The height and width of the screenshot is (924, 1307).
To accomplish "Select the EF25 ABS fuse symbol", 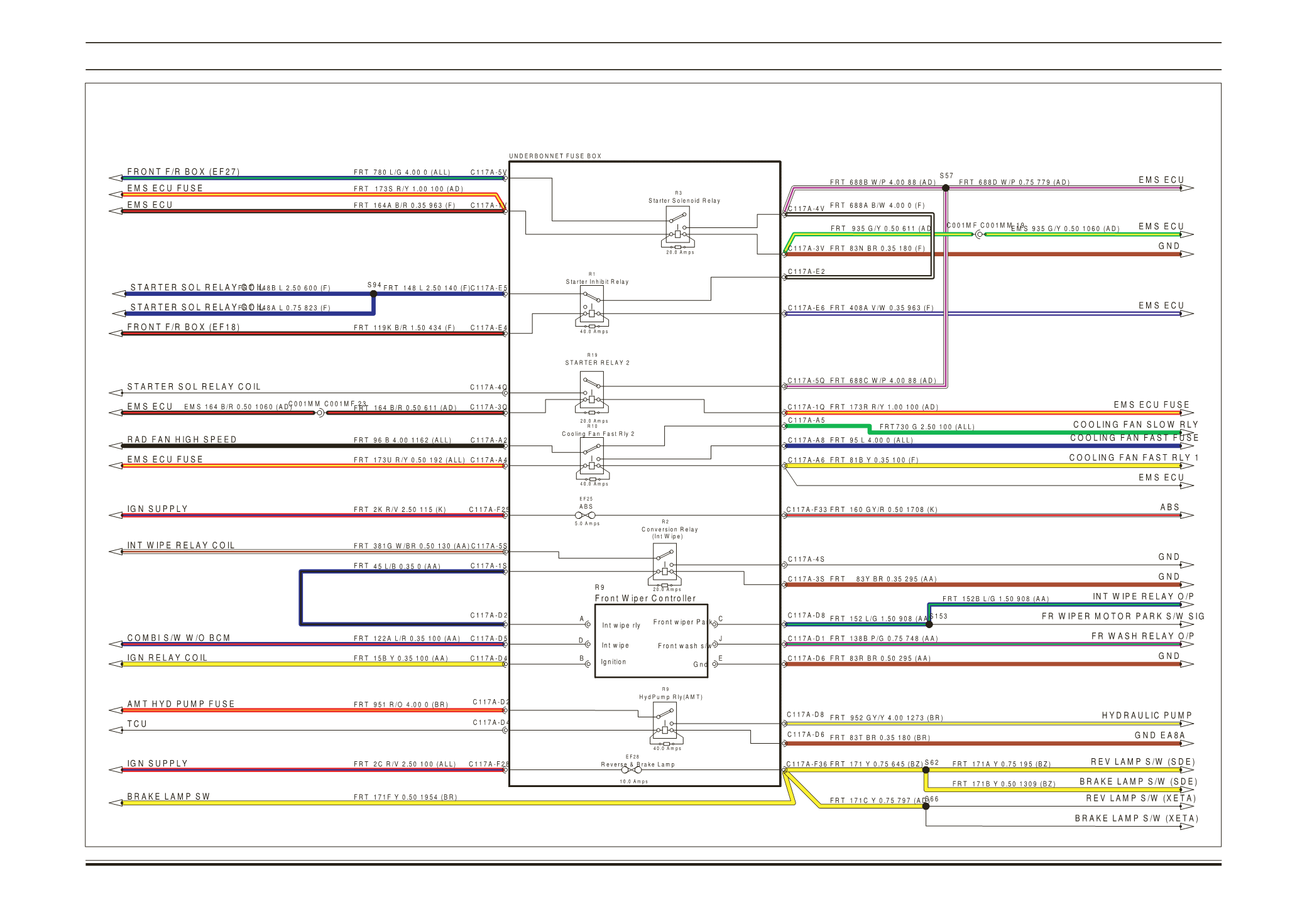I will pos(585,515).
